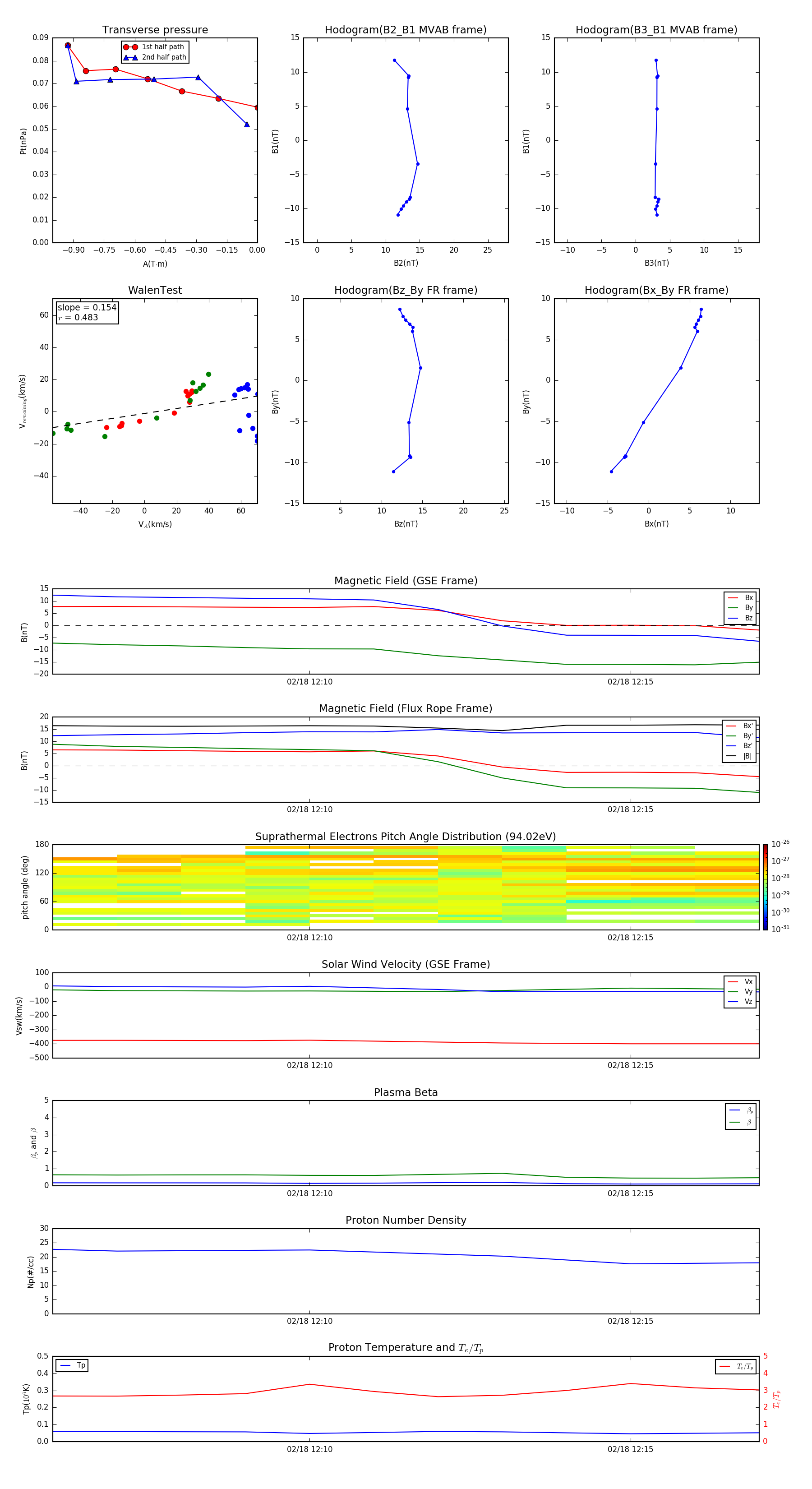Click 'Solar Wind Velocity (GSE Frame)' title
Image resolution: width=812 pixels, height=1489 pixels.
coord(406,964)
